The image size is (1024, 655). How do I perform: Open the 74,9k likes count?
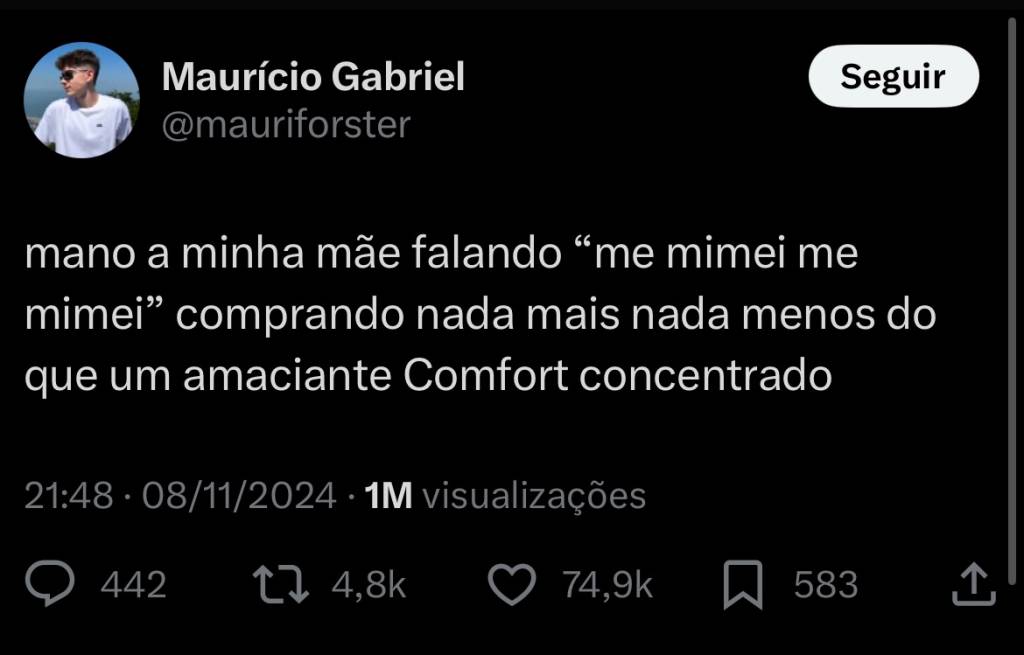(607, 584)
